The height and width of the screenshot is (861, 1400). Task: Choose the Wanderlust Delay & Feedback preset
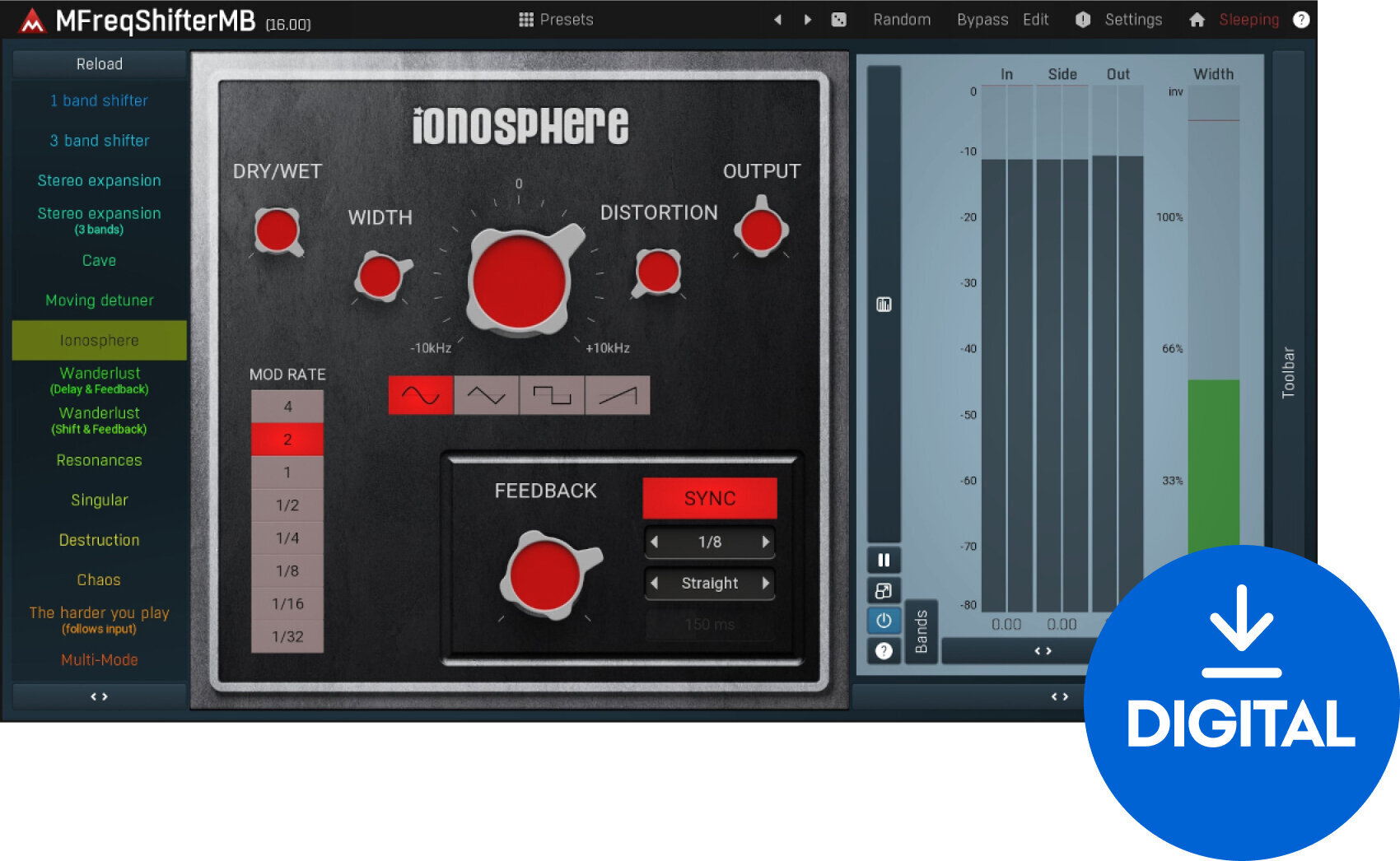pos(99,380)
